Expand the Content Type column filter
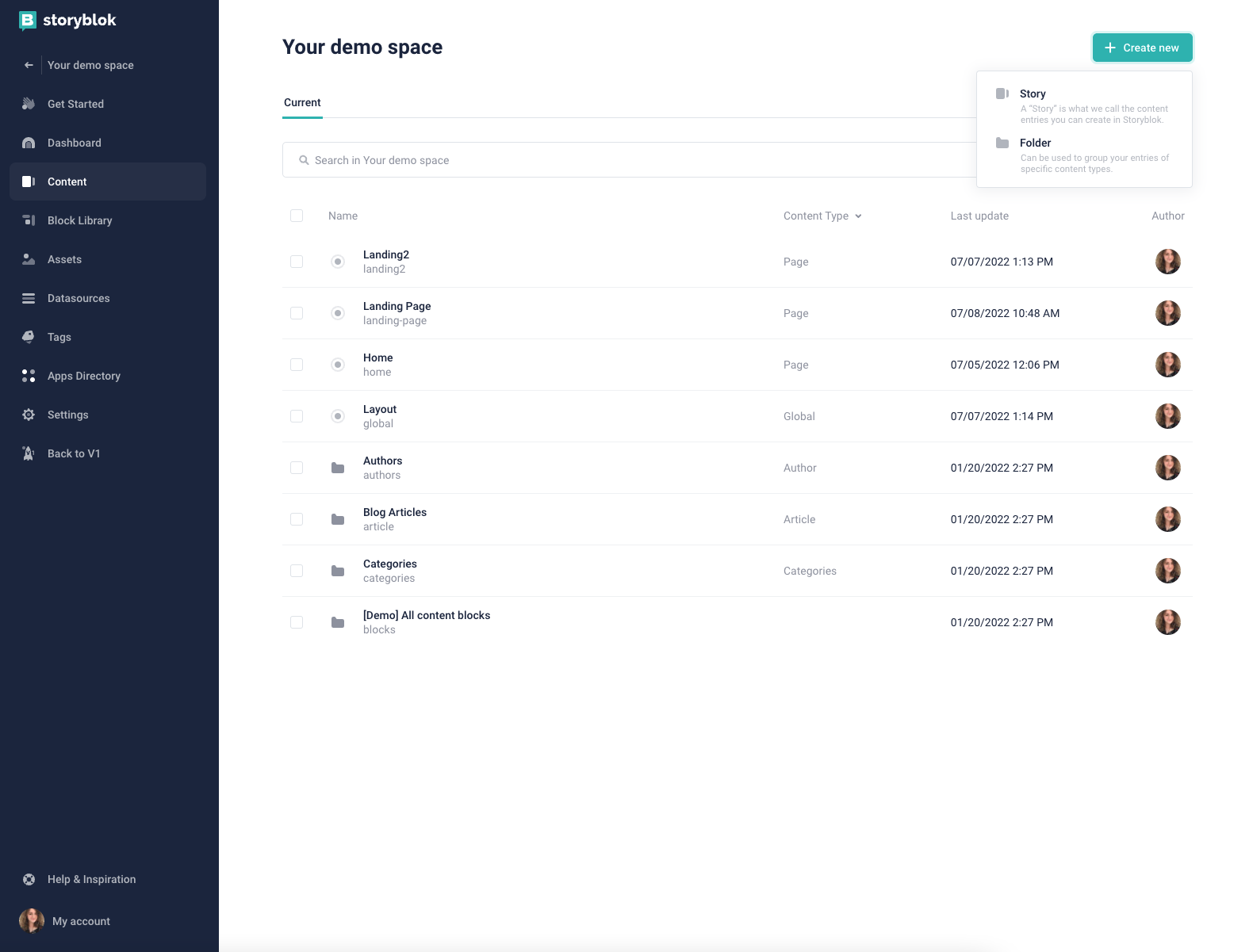Image resolution: width=1253 pixels, height=952 pixels. point(822,216)
